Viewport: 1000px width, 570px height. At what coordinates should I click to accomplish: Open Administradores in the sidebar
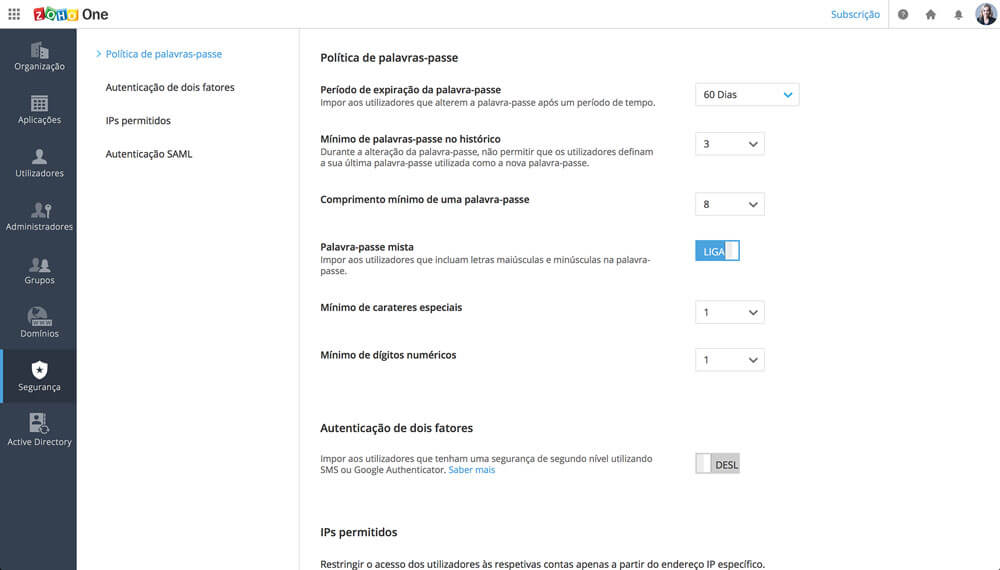39,217
